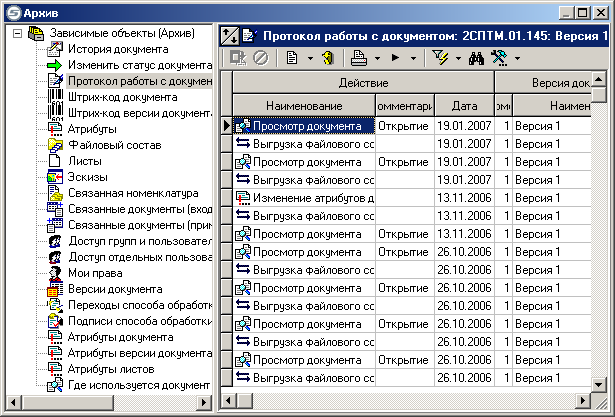
Task: Click the printer icon in toolbar
Action: [x=359, y=59]
